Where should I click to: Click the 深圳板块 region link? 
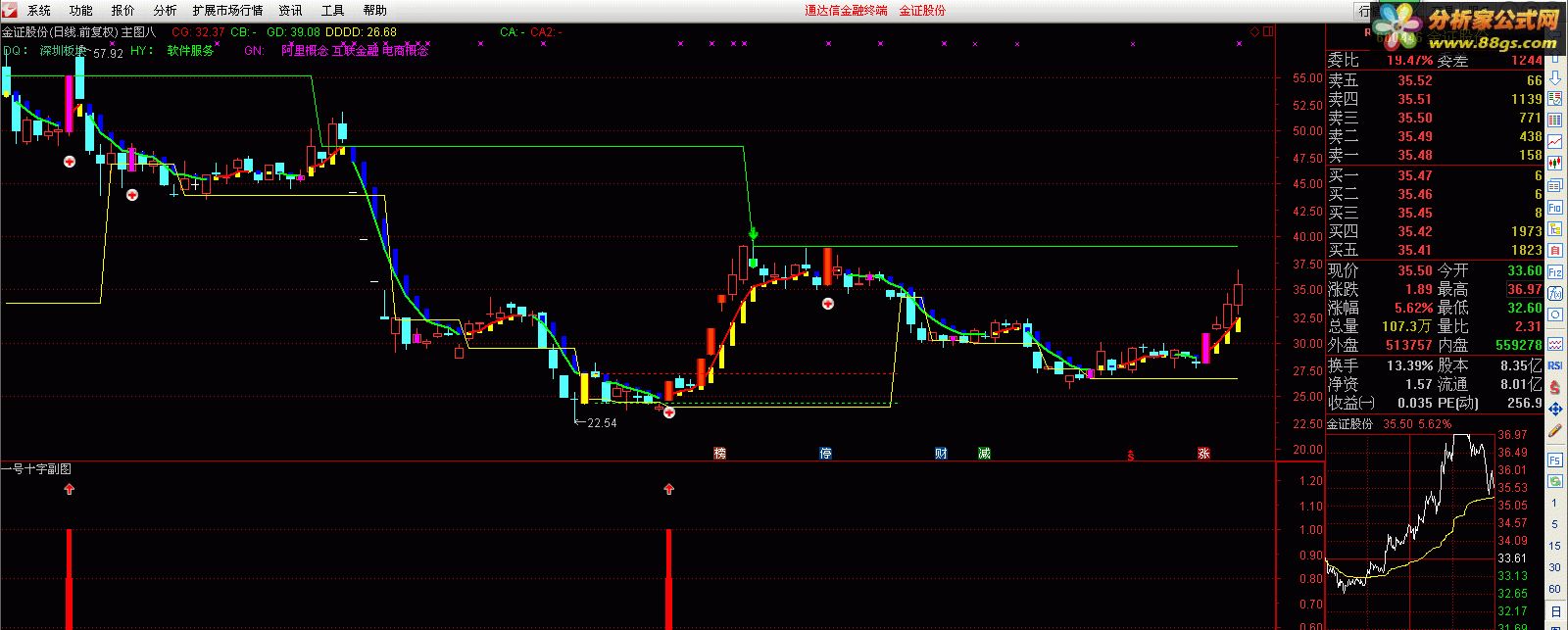click(x=64, y=50)
